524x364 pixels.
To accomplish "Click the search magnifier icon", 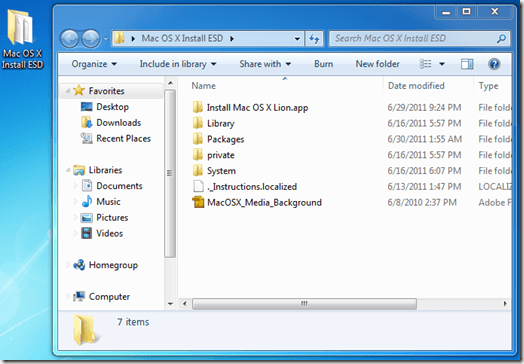I will point(501,39).
